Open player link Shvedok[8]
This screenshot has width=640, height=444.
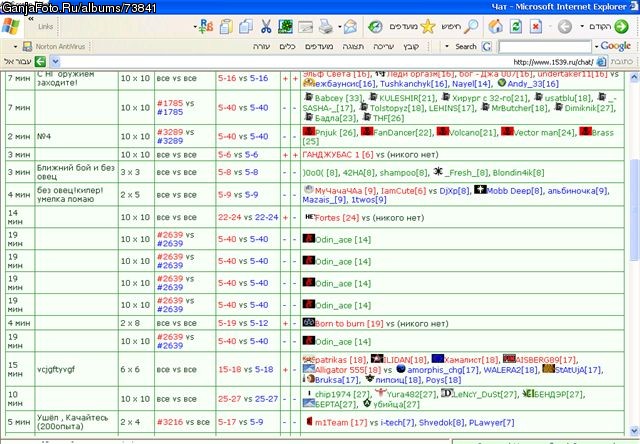(442, 422)
